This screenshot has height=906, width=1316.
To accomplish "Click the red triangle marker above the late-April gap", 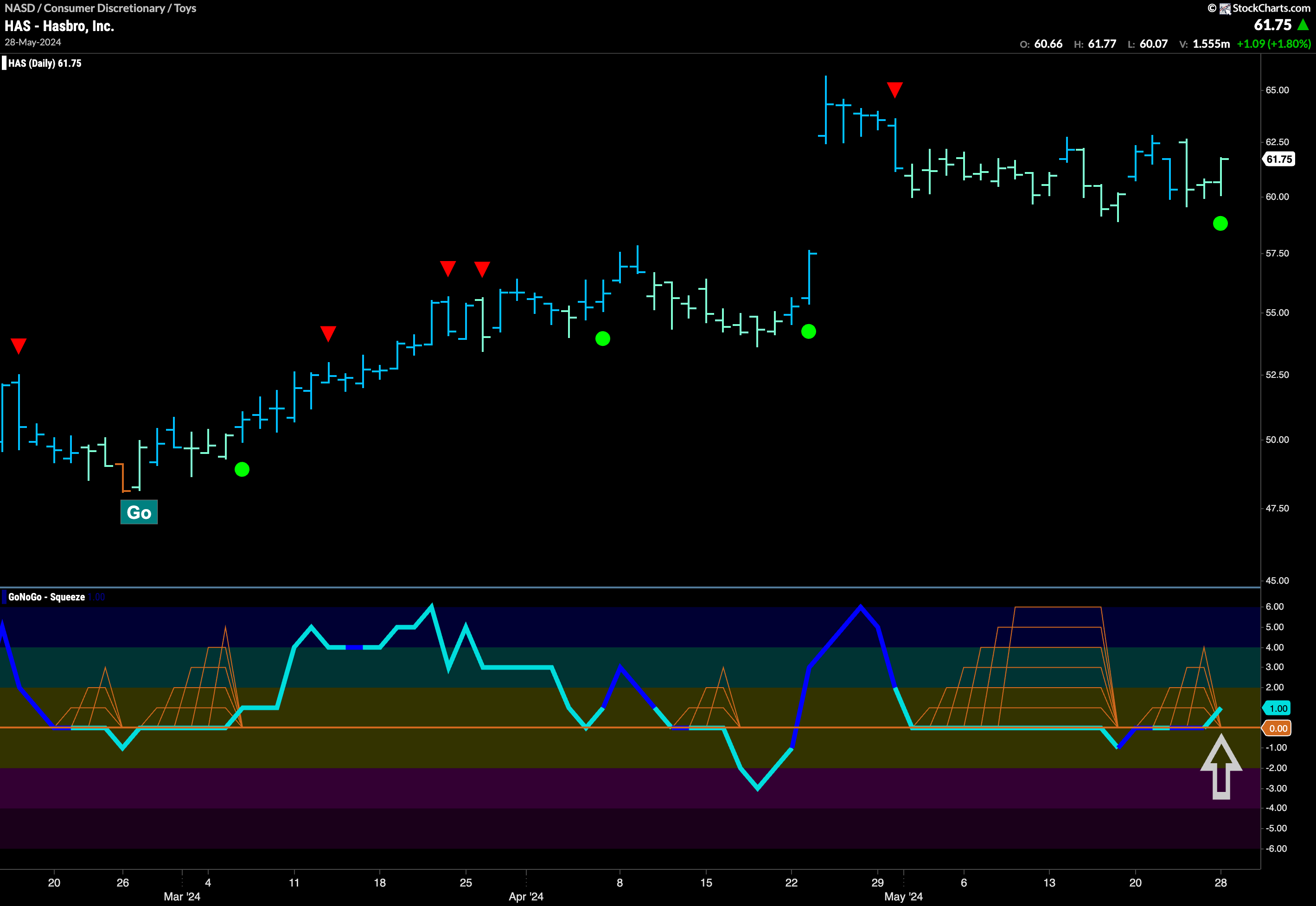I will click(895, 89).
